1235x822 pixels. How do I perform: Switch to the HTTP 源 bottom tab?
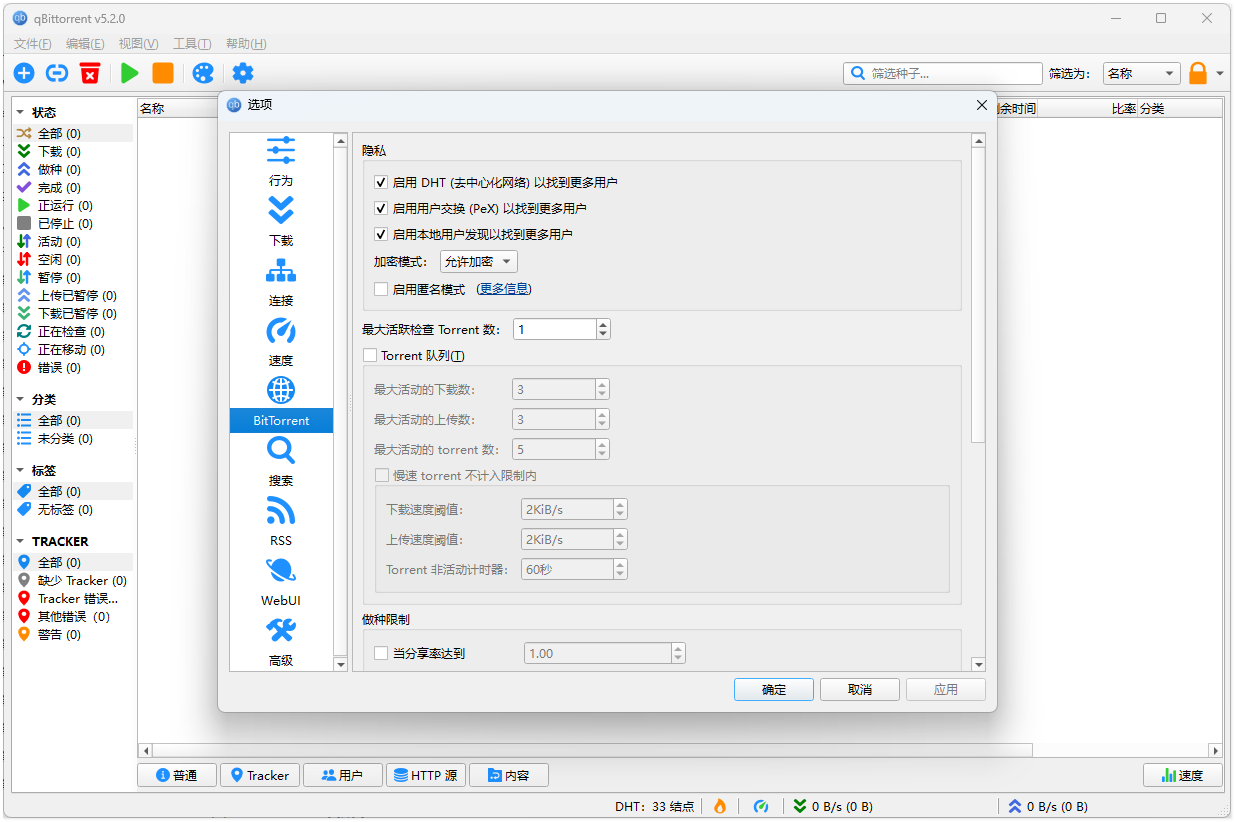426,775
